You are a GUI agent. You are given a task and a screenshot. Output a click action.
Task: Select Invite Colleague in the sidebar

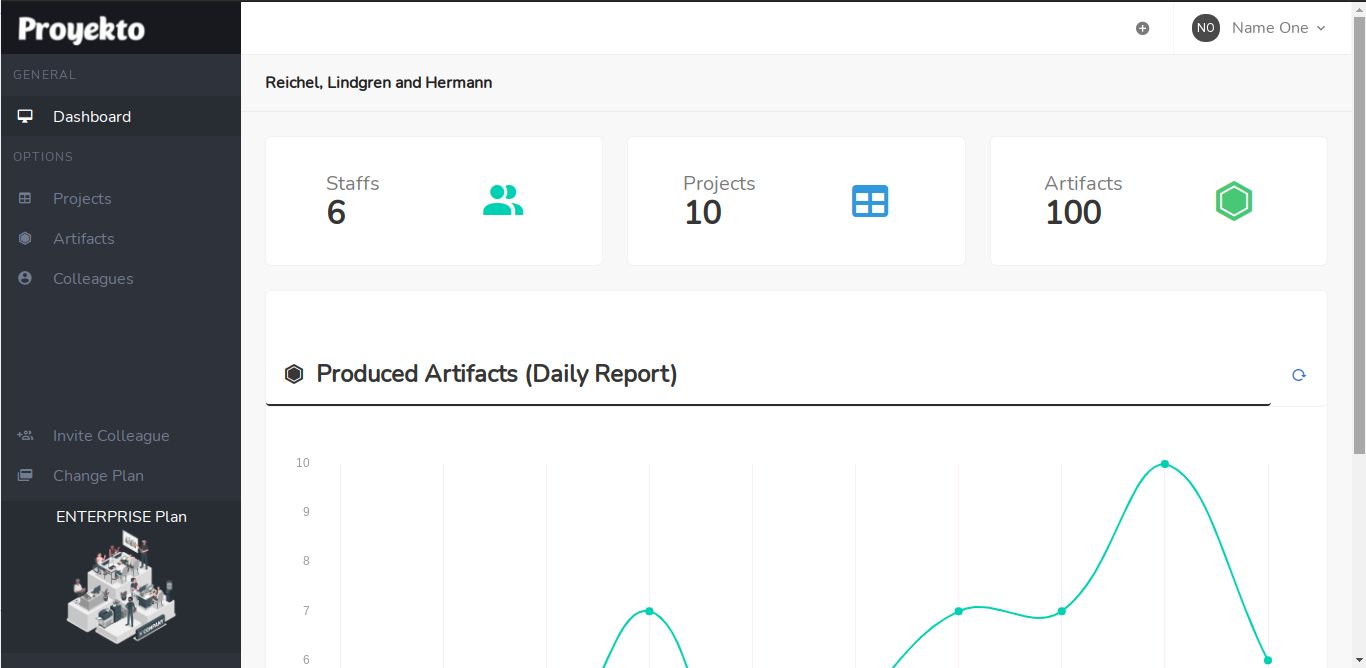coord(120,435)
